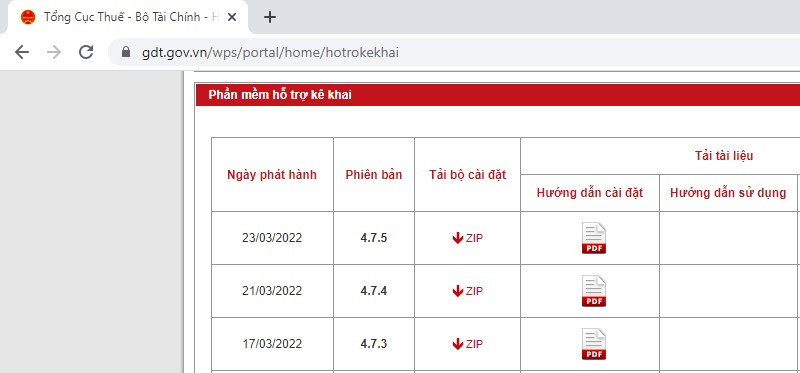Select the date 17/03/2022 cell
Image resolution: width=800 pixels, height=373 pixels.
click(x=272, y=344)
